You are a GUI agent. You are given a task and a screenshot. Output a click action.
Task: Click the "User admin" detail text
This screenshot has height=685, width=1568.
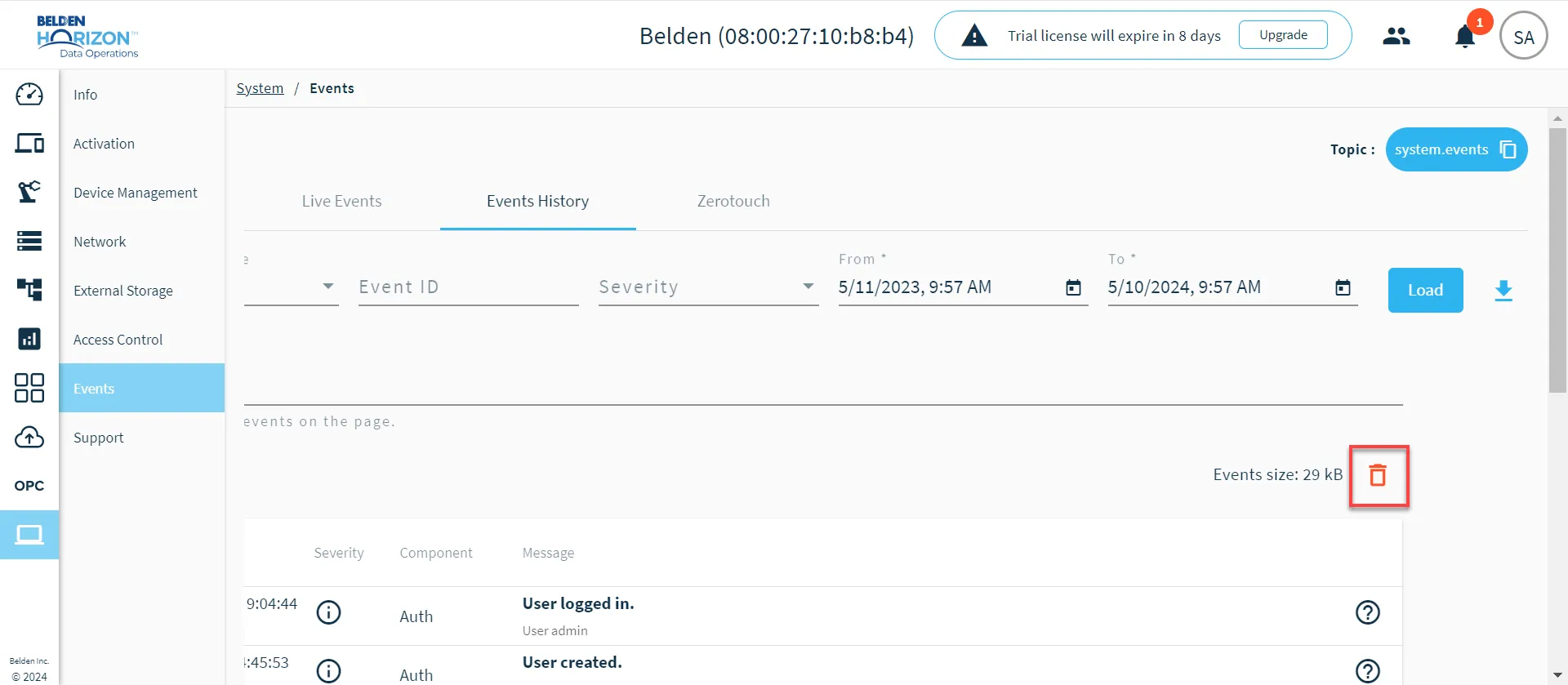pos(555,630)
